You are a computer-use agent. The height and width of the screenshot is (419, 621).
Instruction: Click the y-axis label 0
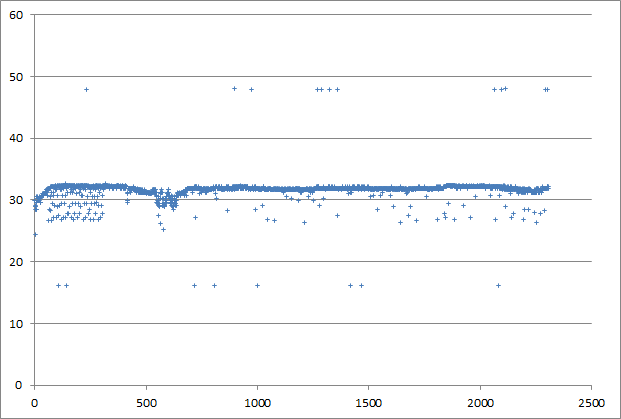[20, 385]
